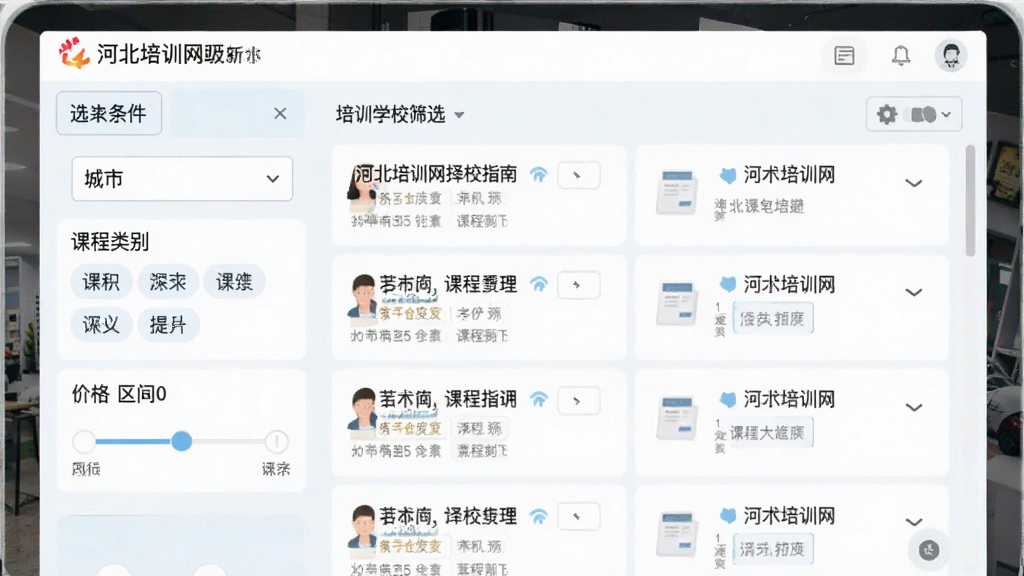This screenshot has width=1024, height=576.
Task: Click tag button on fourth 河术培训网 card
Action: coord(773,549)
